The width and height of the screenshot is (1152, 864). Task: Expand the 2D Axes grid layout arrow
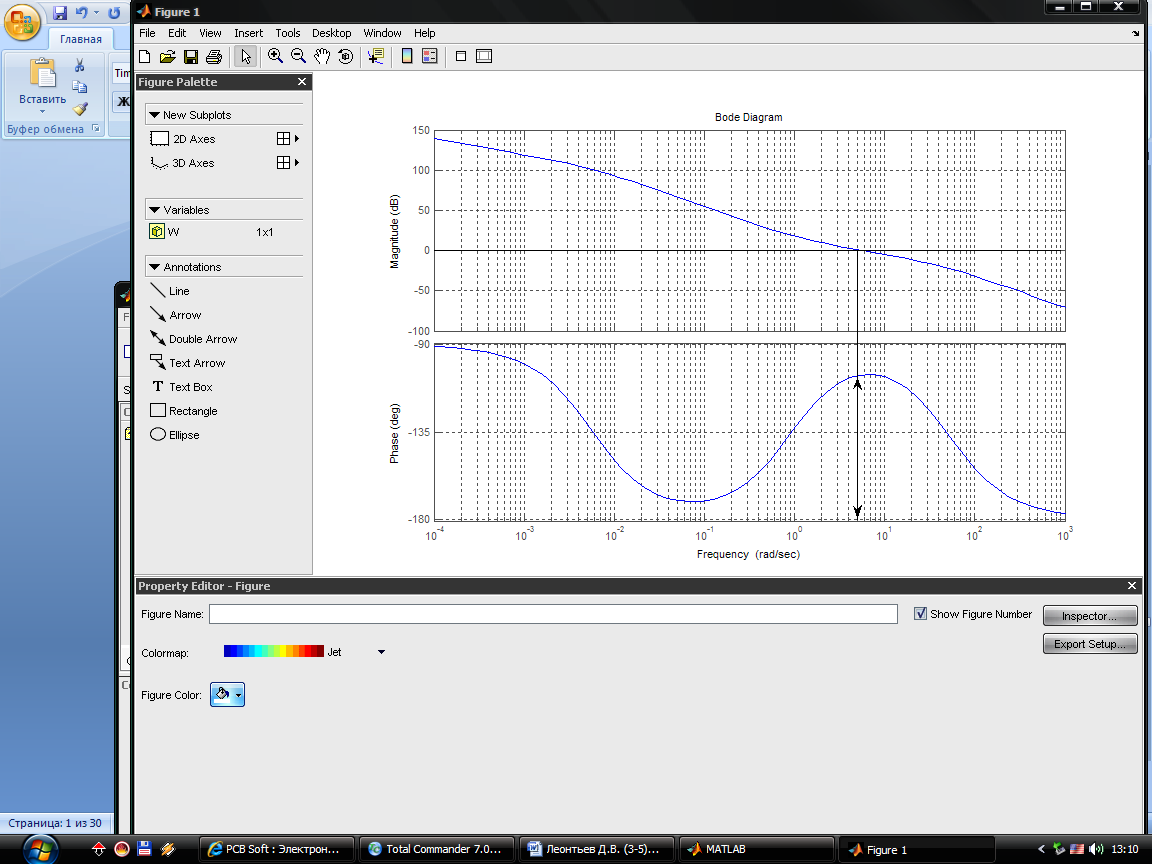(x=297, y=139)
